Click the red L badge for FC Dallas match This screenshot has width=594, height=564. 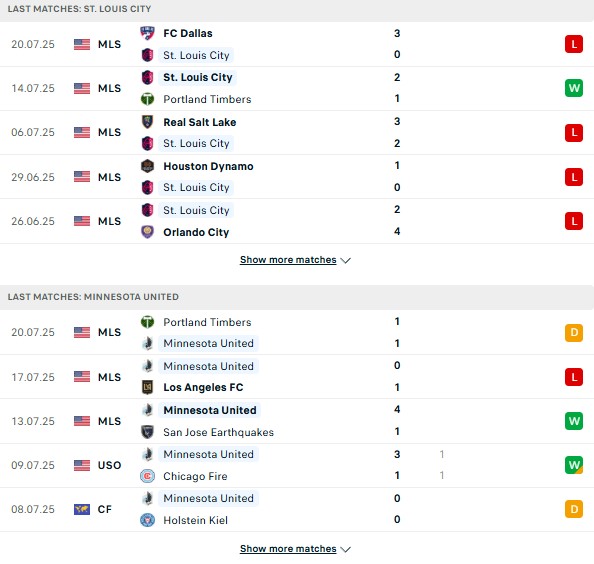pos(574,44)
